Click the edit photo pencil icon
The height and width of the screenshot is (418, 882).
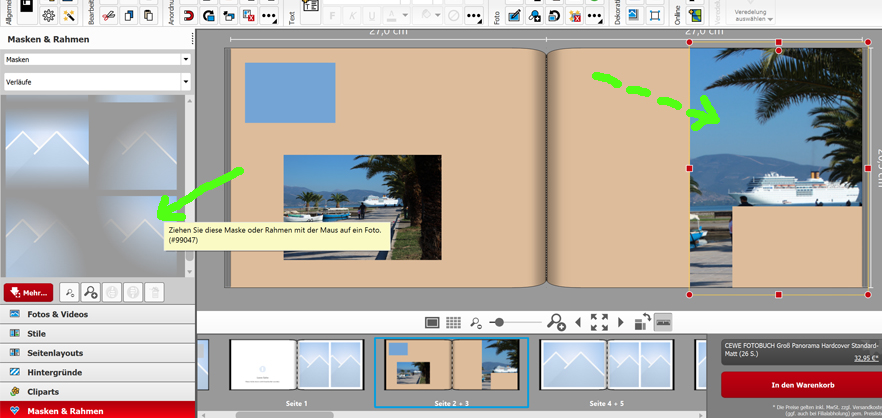(x=514, y=16)
